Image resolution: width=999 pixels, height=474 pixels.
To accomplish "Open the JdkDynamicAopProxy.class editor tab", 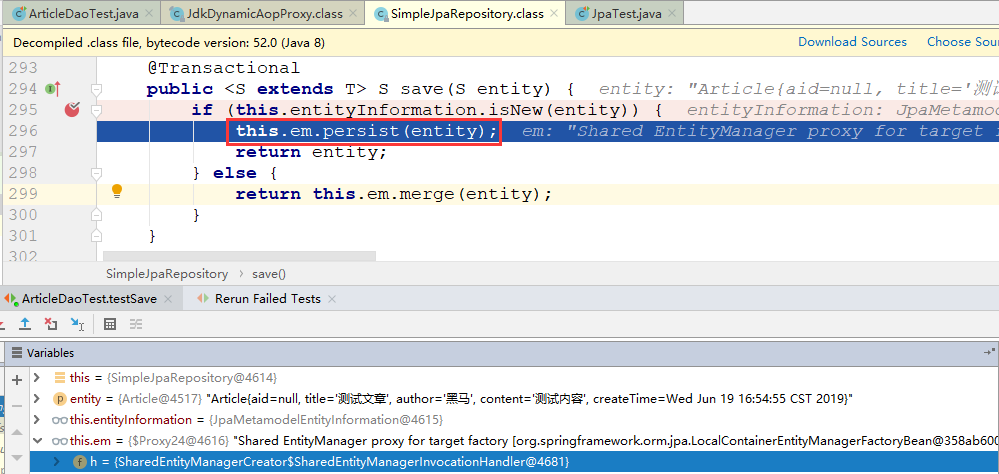I will (x=262, y=13).
